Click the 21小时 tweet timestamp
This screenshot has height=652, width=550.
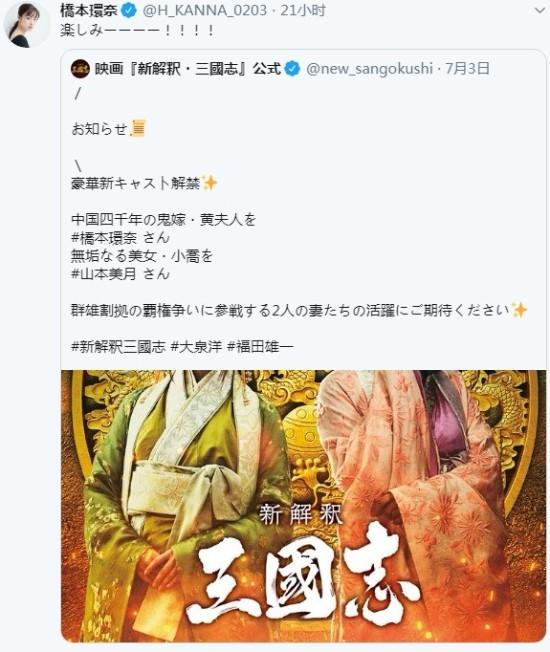303,11
